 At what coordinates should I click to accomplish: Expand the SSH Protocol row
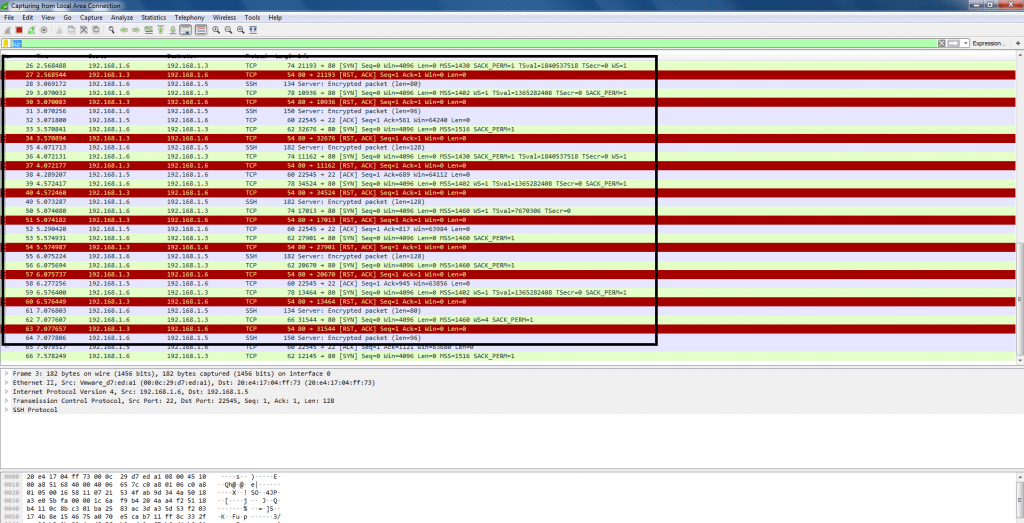(7, 410)
